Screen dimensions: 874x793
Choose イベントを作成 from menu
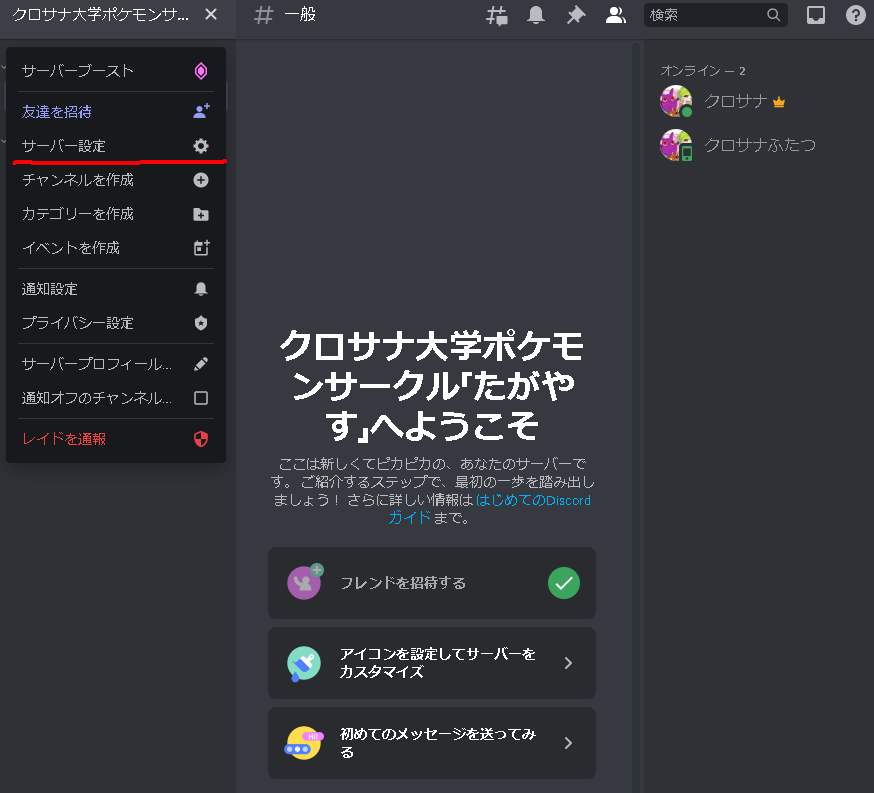click(x=116, y=248)
